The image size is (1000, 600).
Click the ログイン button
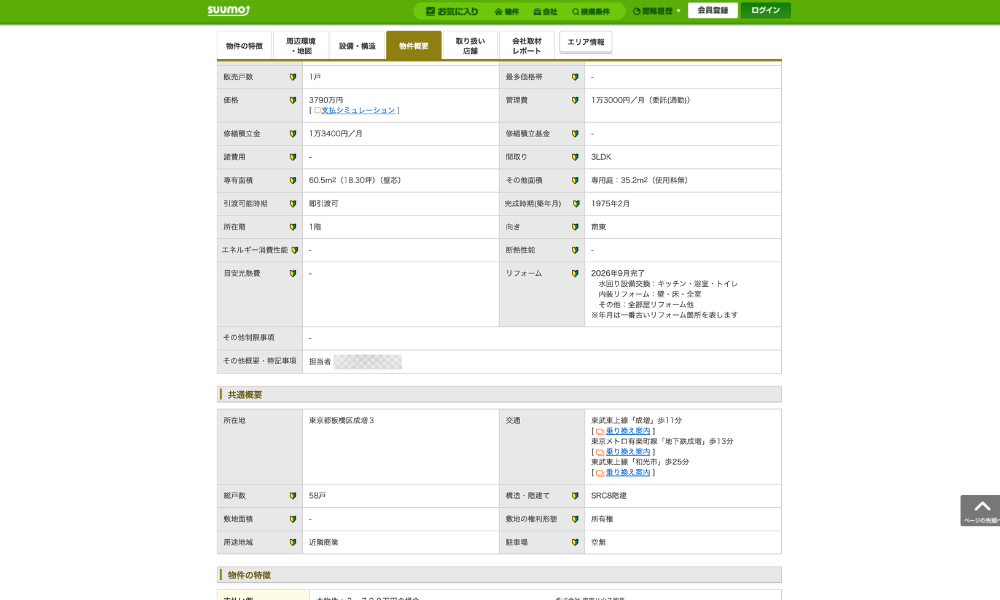pos(765,10)
